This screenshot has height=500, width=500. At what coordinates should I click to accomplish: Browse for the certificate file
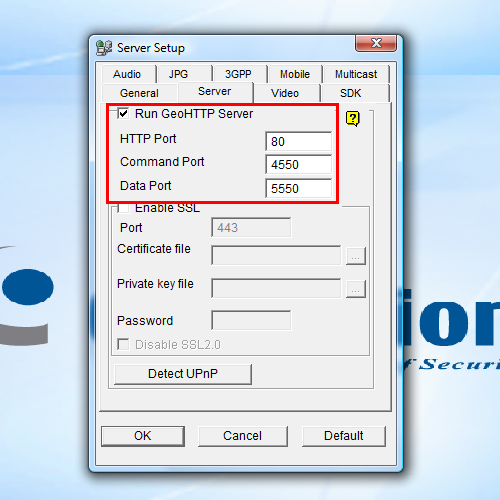(x=356, y=256)
